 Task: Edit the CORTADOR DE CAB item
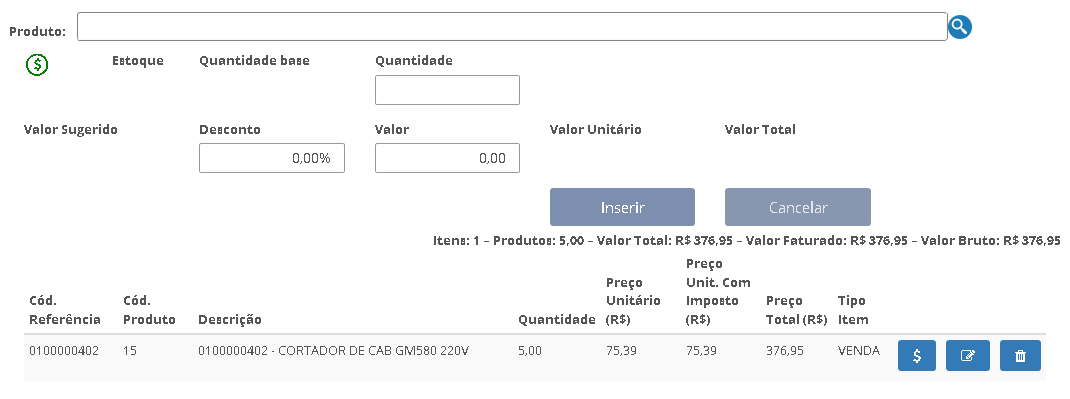tap(968, 355)
